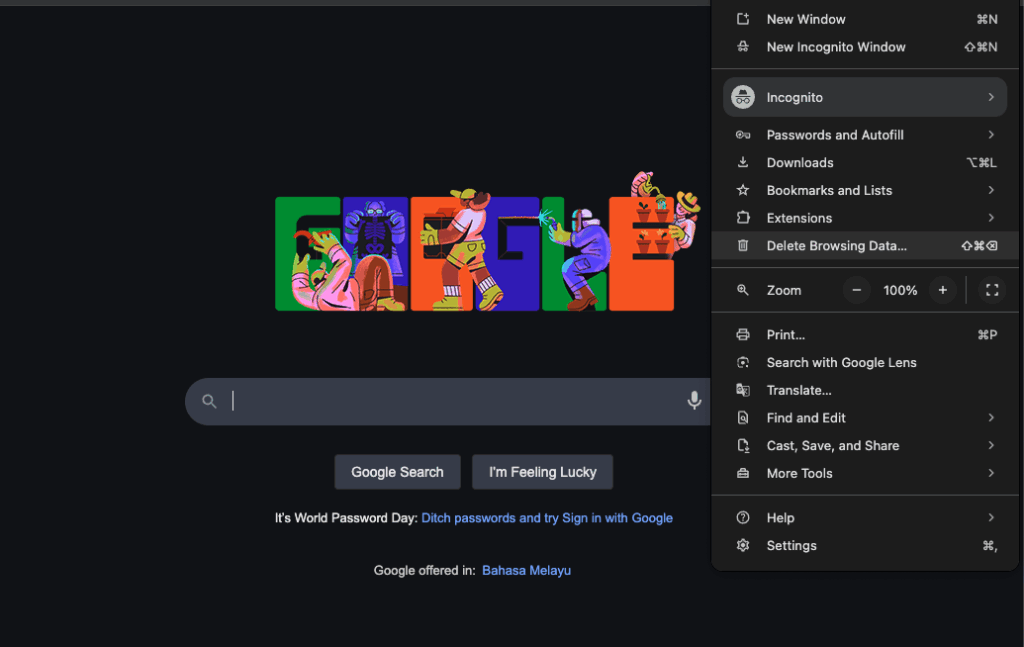The image size is (1024, 647).
Task: Expand the Cast, Save, and Share arrow
Action: 991,445
